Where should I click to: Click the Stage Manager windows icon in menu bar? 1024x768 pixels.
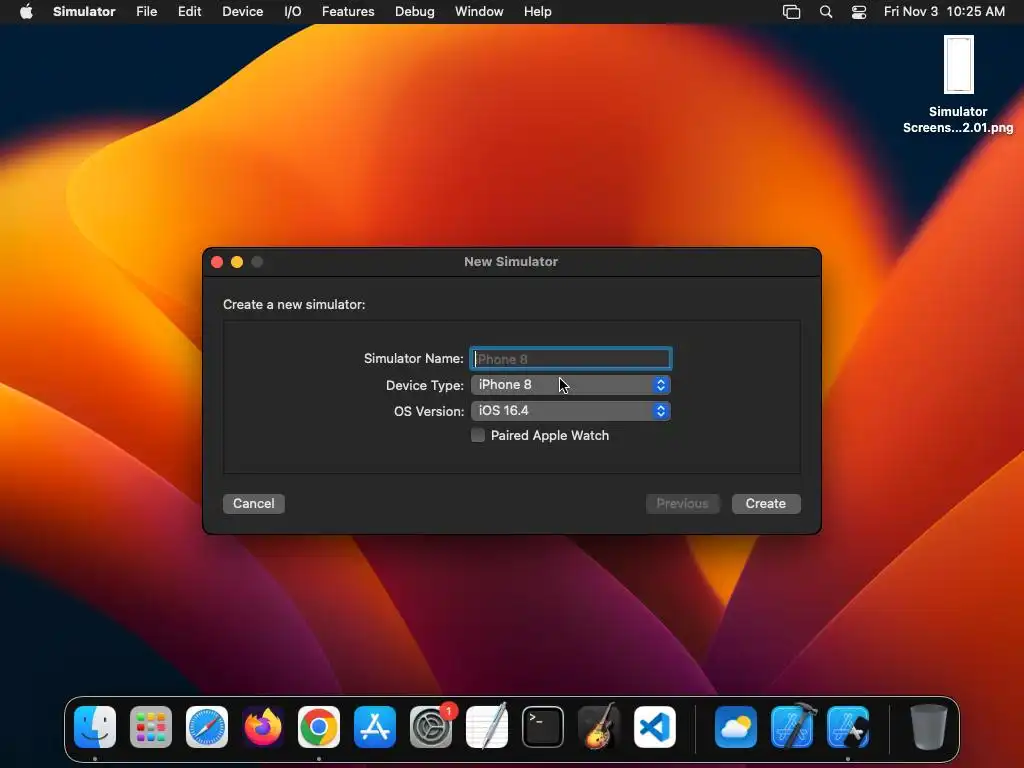point(792,12)
